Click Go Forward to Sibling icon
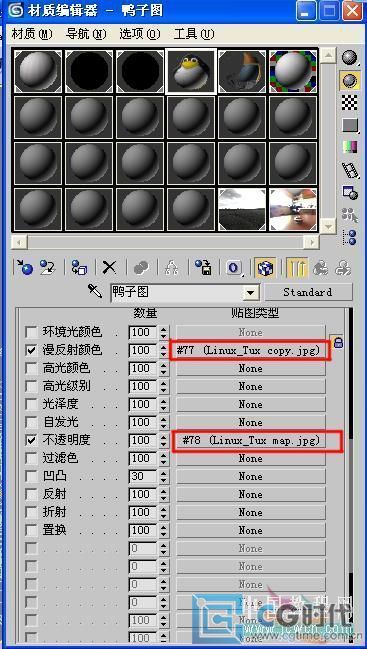367x649 pixels. click(x=343, y=267)
